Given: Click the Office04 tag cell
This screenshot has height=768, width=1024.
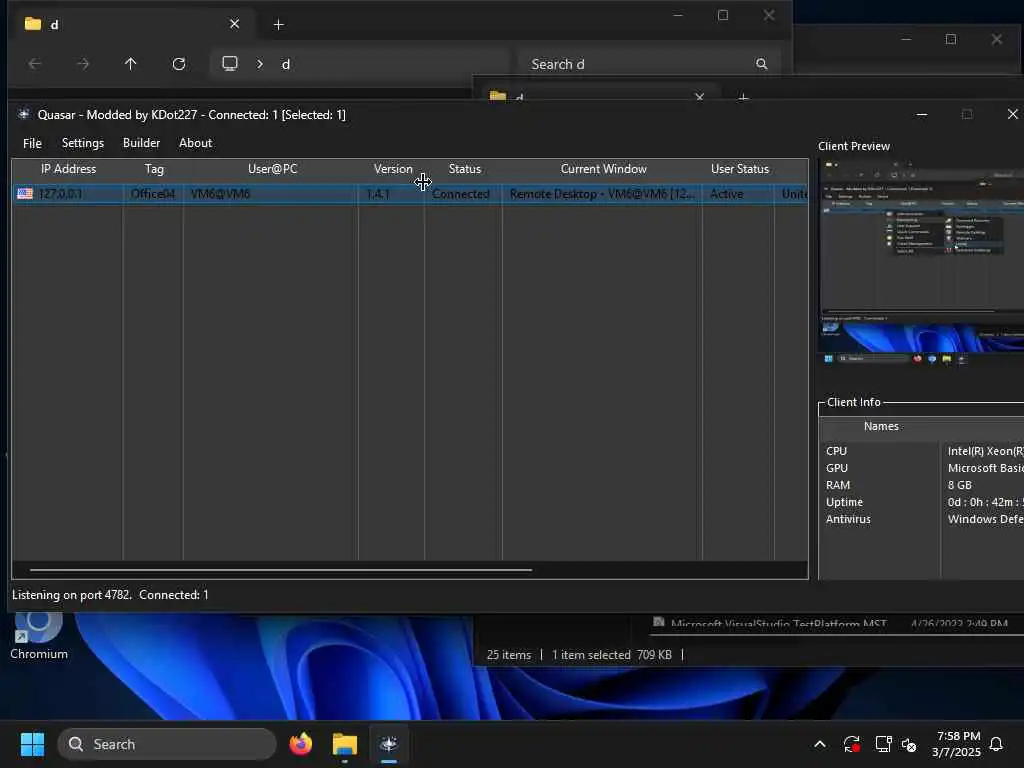Looking at the screenshot, I should (x=152, y=194).
